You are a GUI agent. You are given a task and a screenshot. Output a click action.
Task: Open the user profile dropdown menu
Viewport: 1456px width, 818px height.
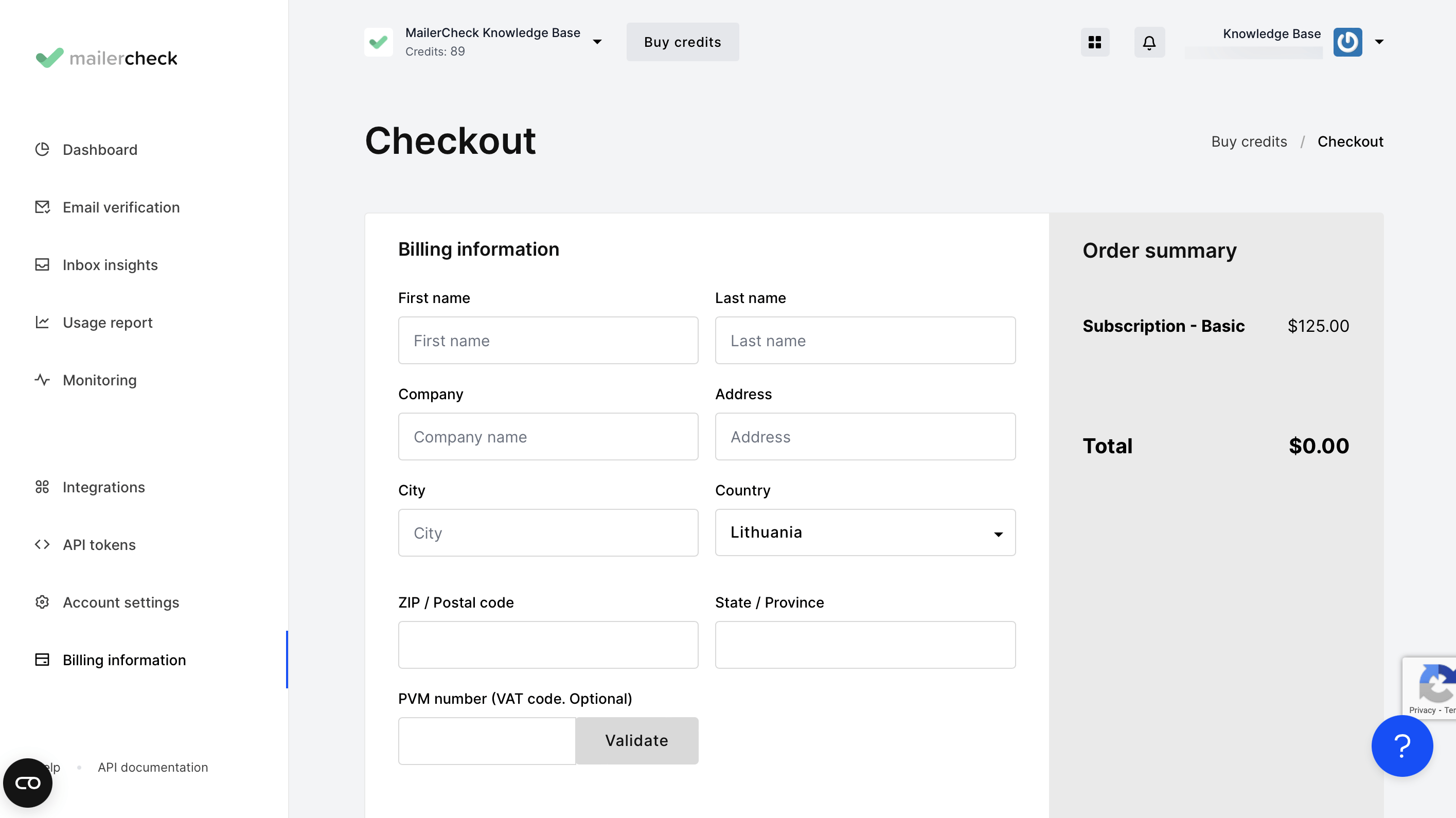[1379, 42]
